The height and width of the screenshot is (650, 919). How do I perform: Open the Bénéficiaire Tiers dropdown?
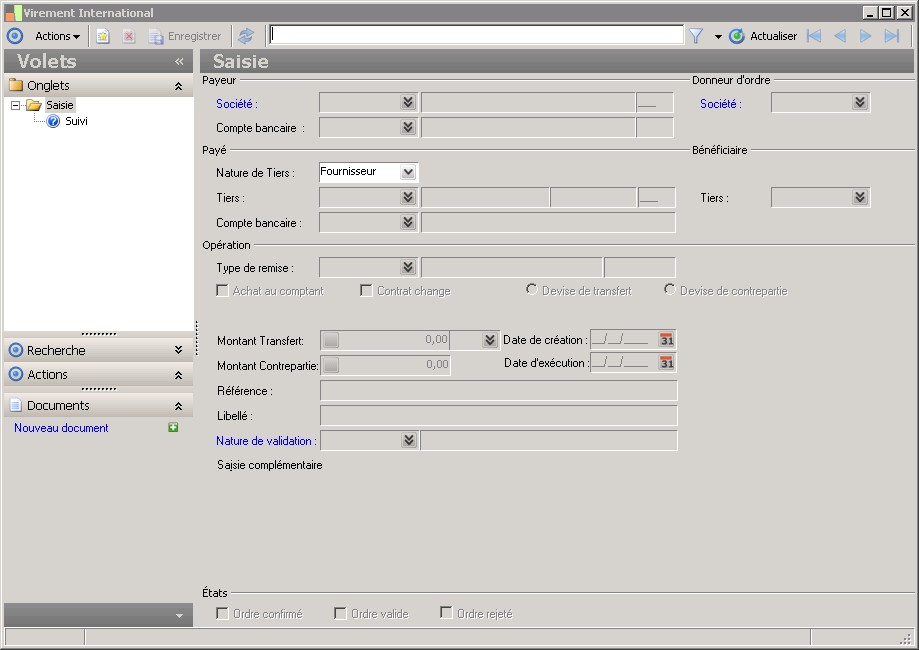click(860, 198)
